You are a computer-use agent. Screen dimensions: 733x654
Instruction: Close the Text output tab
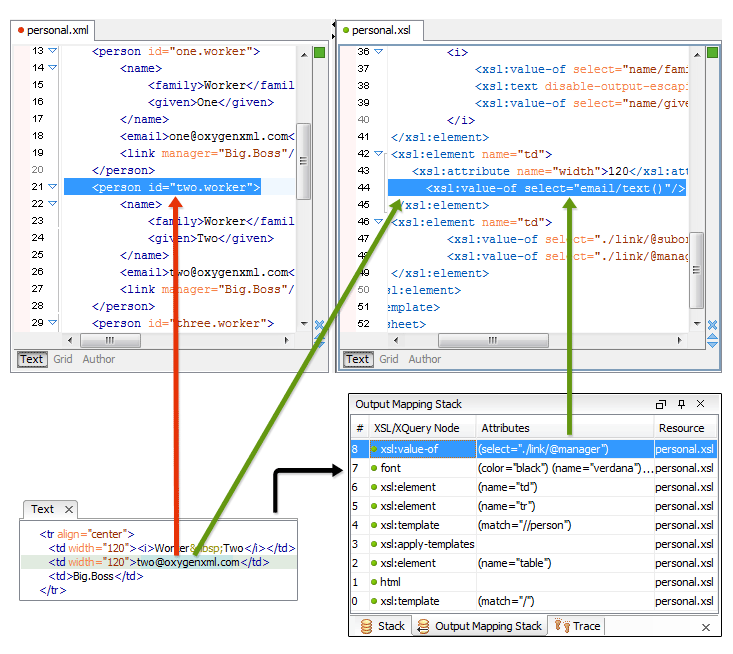click(68, 510)
